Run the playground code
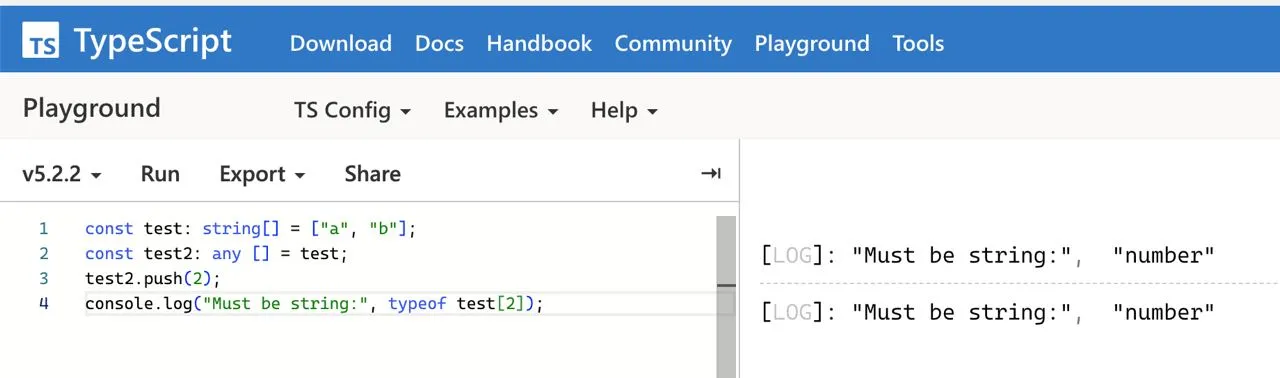 pos(160,174)
